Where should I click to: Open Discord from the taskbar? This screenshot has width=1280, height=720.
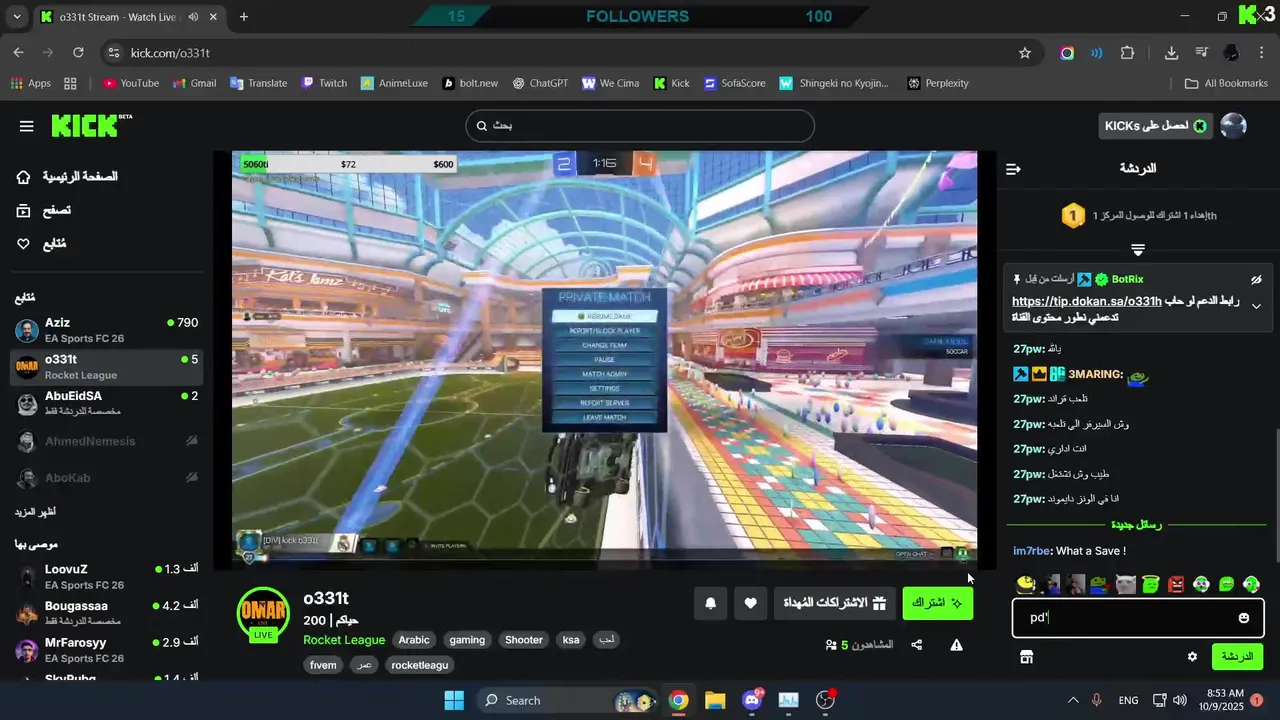coord(752,700)
